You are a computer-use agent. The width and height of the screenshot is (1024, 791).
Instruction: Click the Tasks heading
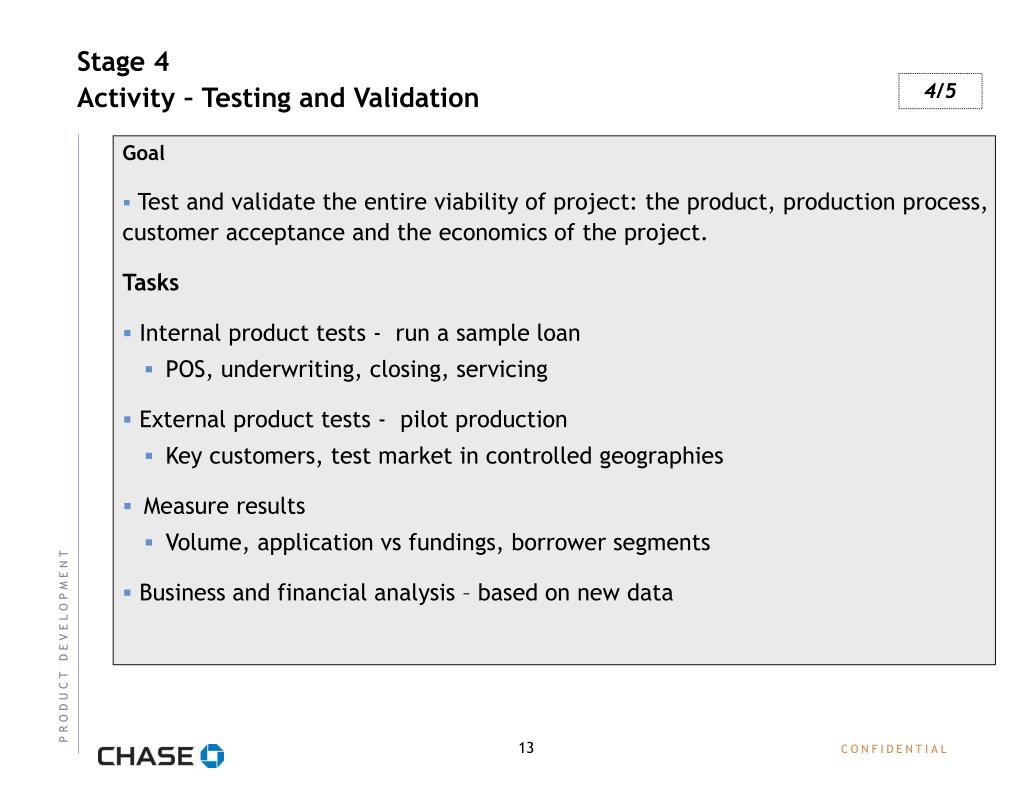[x=150, y=283]
